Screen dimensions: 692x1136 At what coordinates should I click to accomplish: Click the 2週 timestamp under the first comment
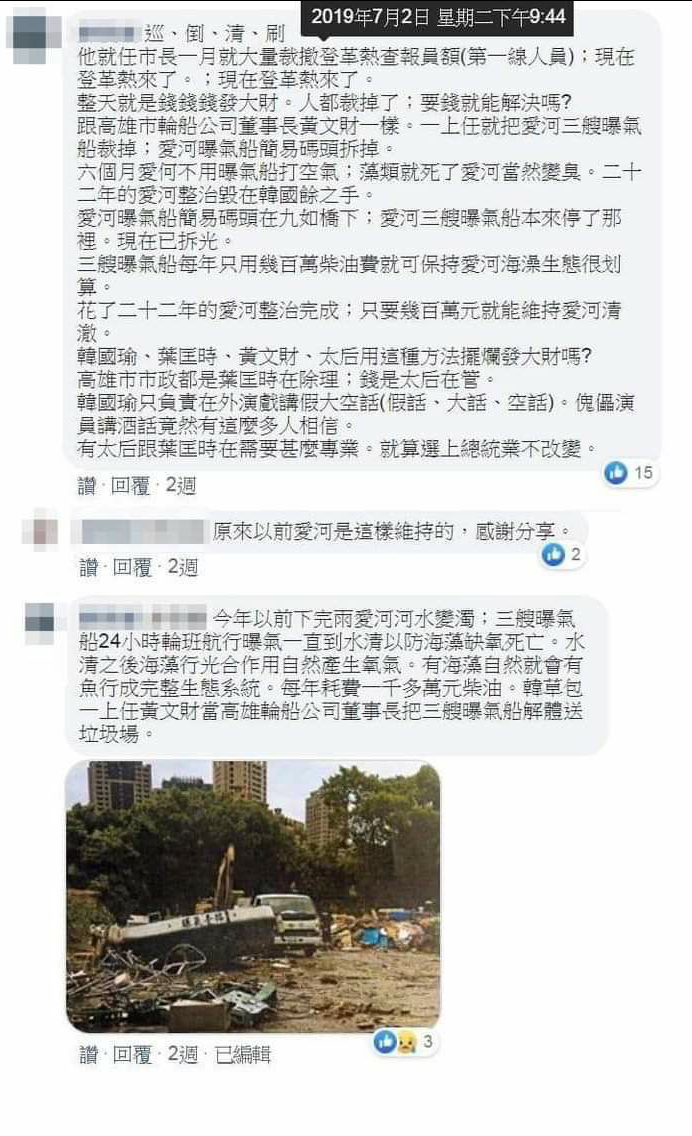pyautogui.click(x=181, y=485)
